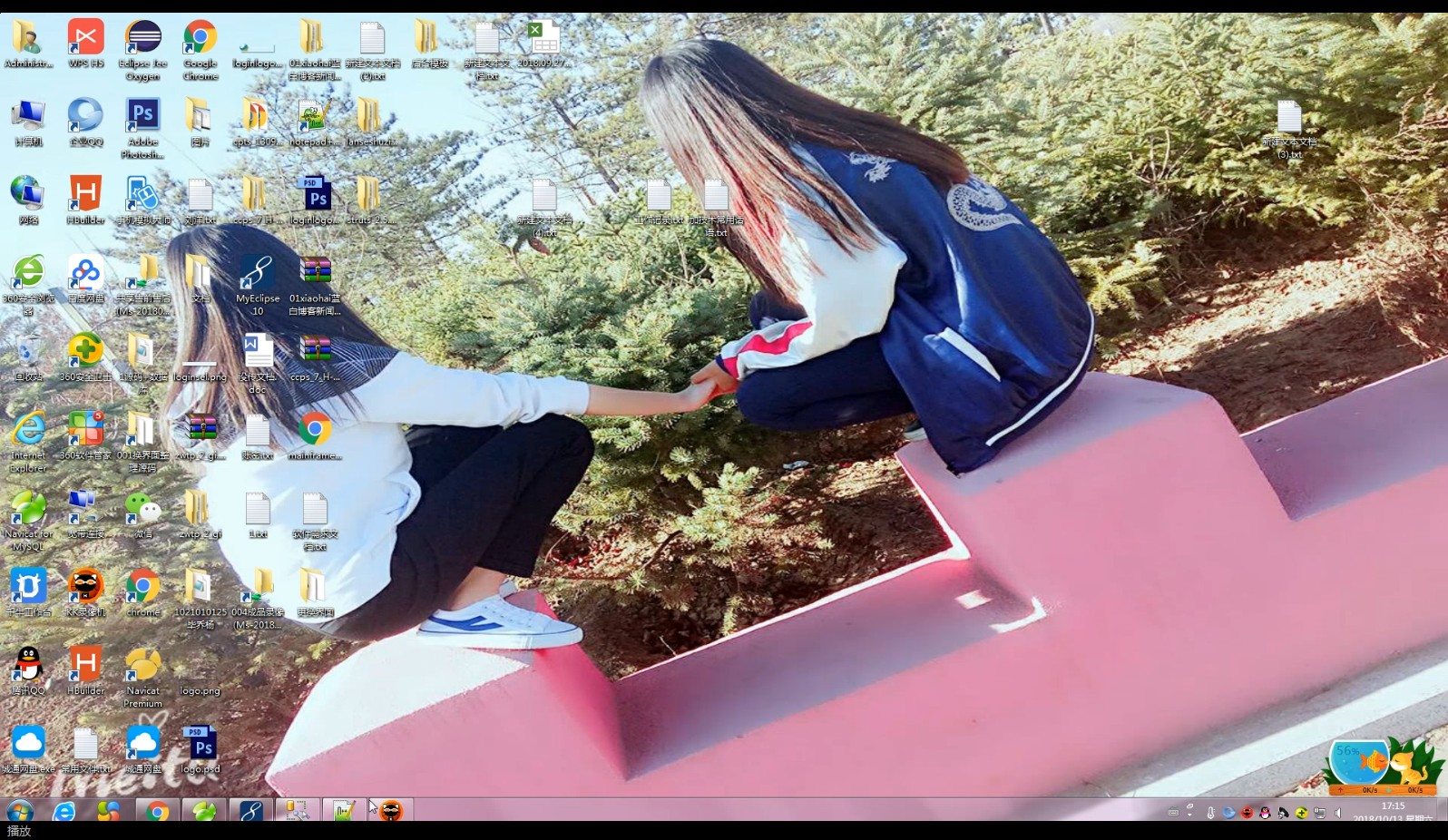Viewport: 1448px width, 840px height.
Task: Select the WPS H5 desktop shortcut
Action: pos(86,44)
